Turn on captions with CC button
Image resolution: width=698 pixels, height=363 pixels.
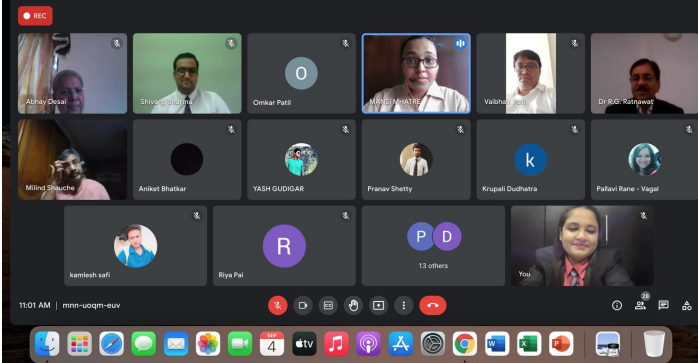[328, 306]
